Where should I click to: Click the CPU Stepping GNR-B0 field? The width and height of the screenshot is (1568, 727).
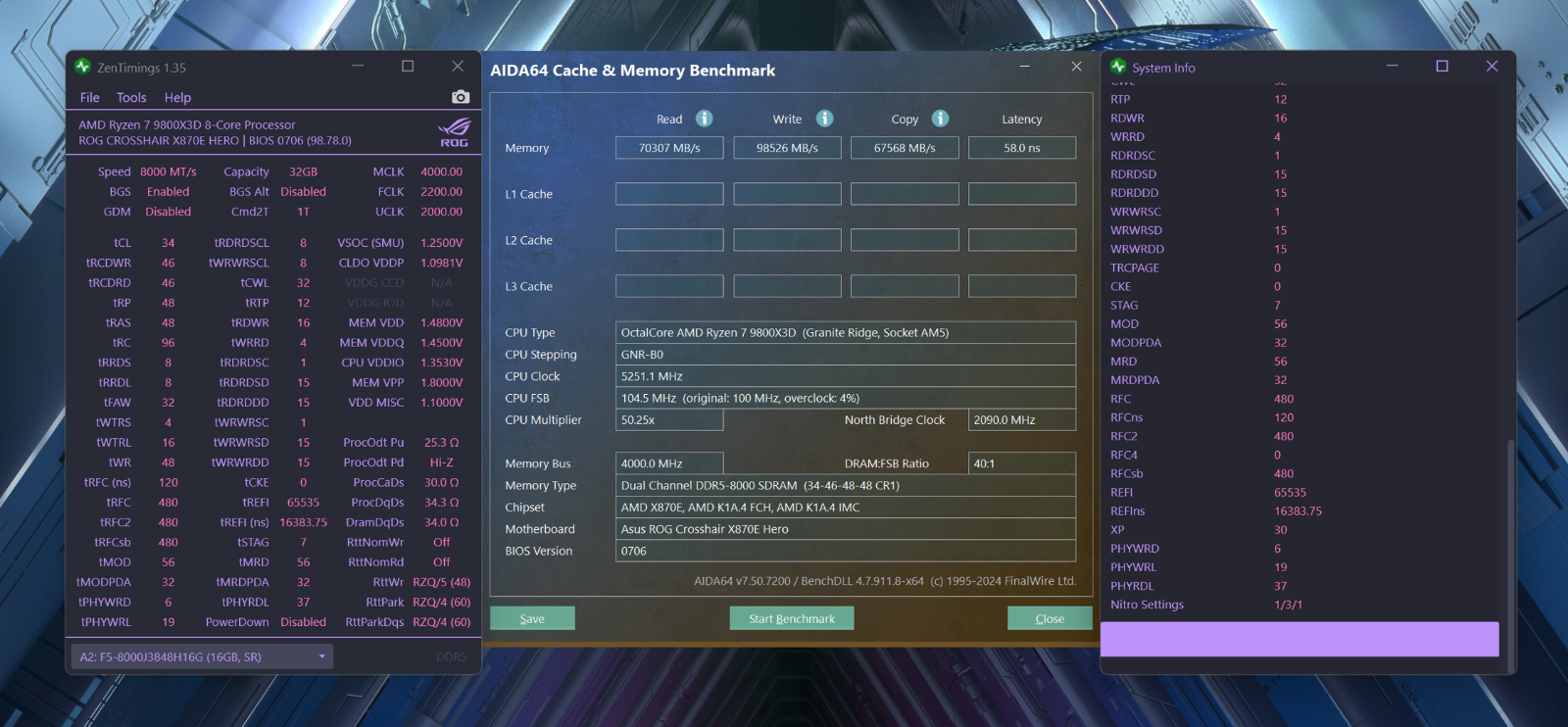click(x=846, y=355)
